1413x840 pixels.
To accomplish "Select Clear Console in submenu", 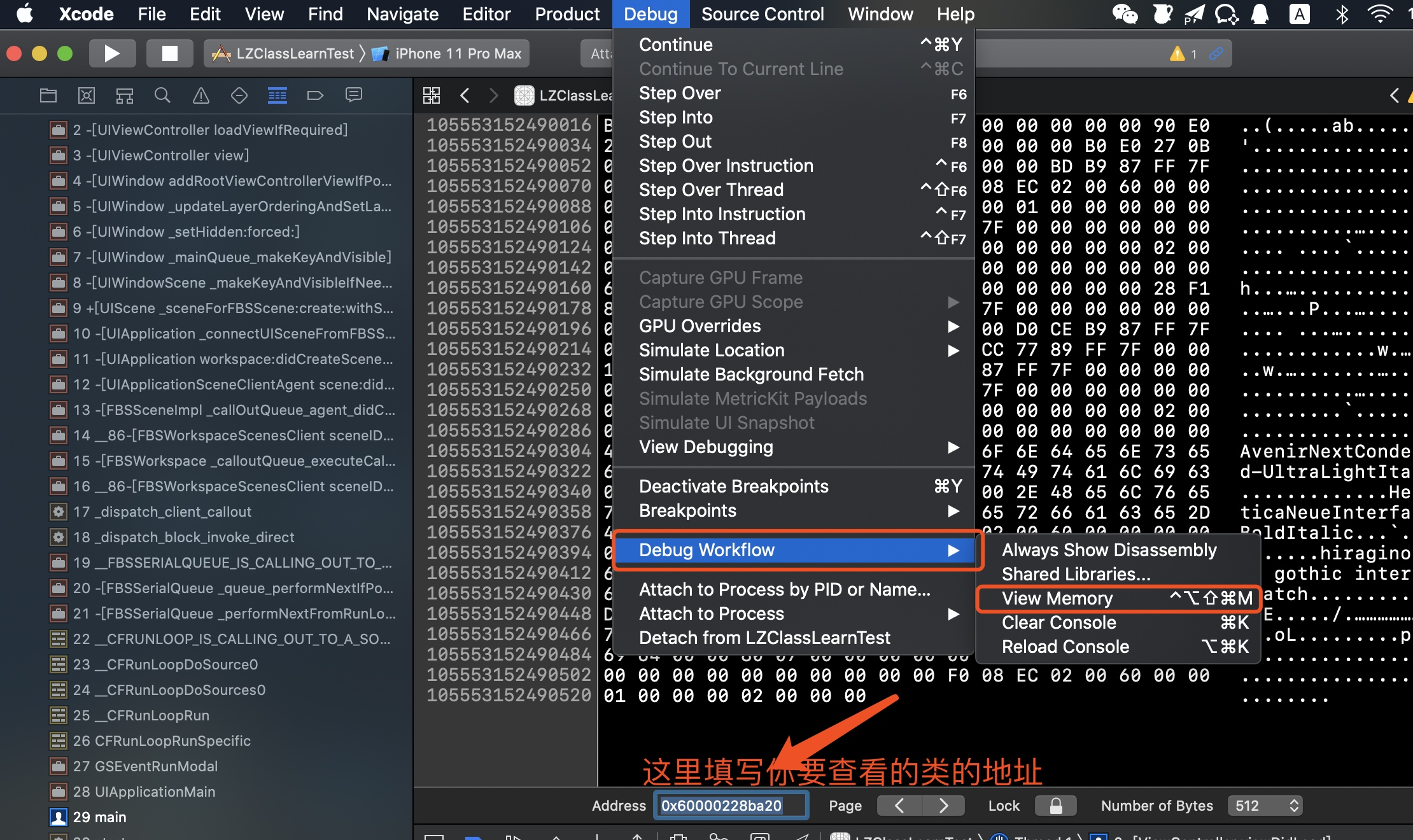I will (1118, 622).
